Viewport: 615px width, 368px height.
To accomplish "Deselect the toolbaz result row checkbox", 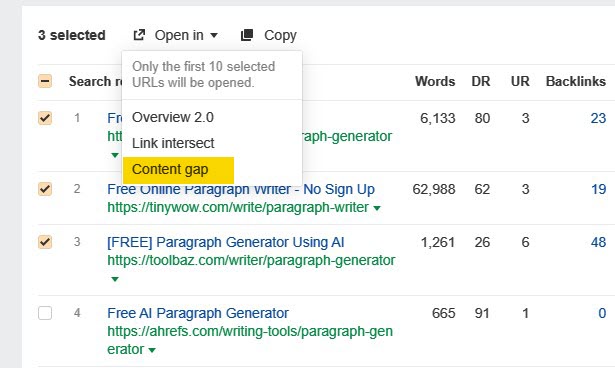I will tap(45, 242).
